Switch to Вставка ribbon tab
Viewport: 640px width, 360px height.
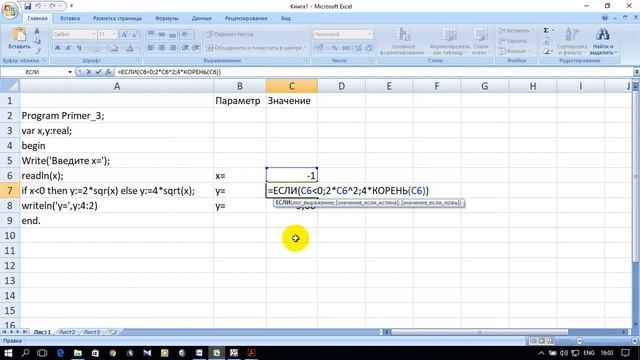click(70, 18)
